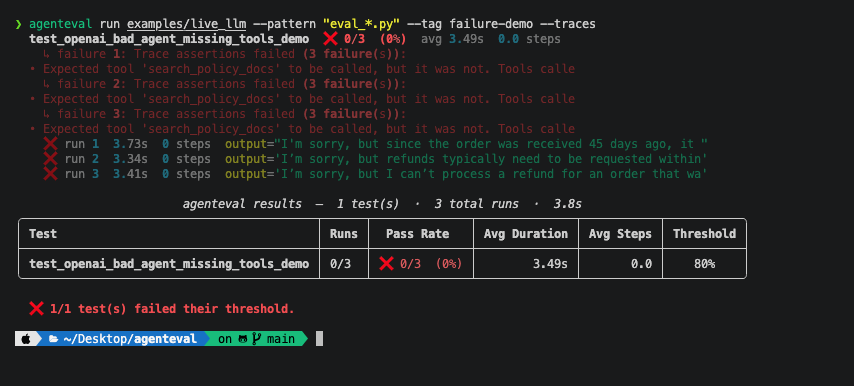Viewport: 854px width, 386px height.
Task: Click the 'examples/live_llm' path in the command
Action: tap(186, 24)
